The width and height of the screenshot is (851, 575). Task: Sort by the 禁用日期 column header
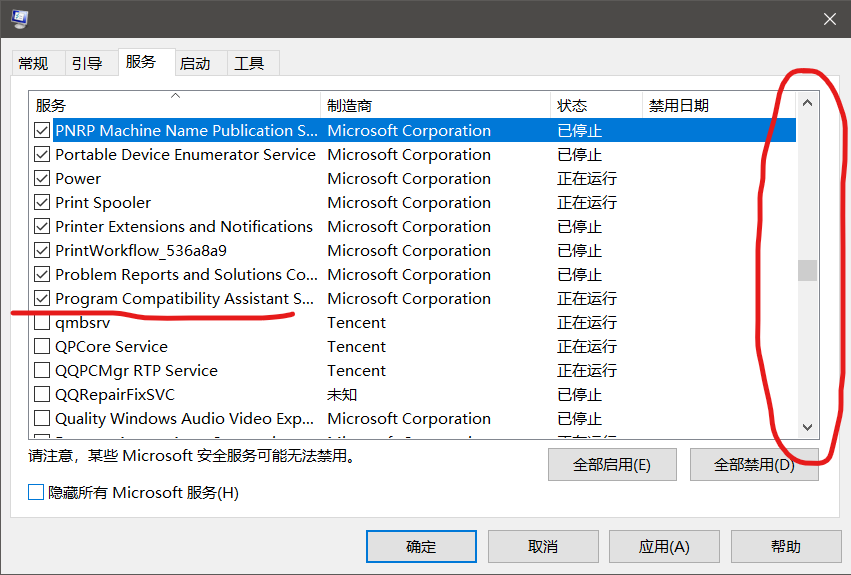tap(719, 105)
